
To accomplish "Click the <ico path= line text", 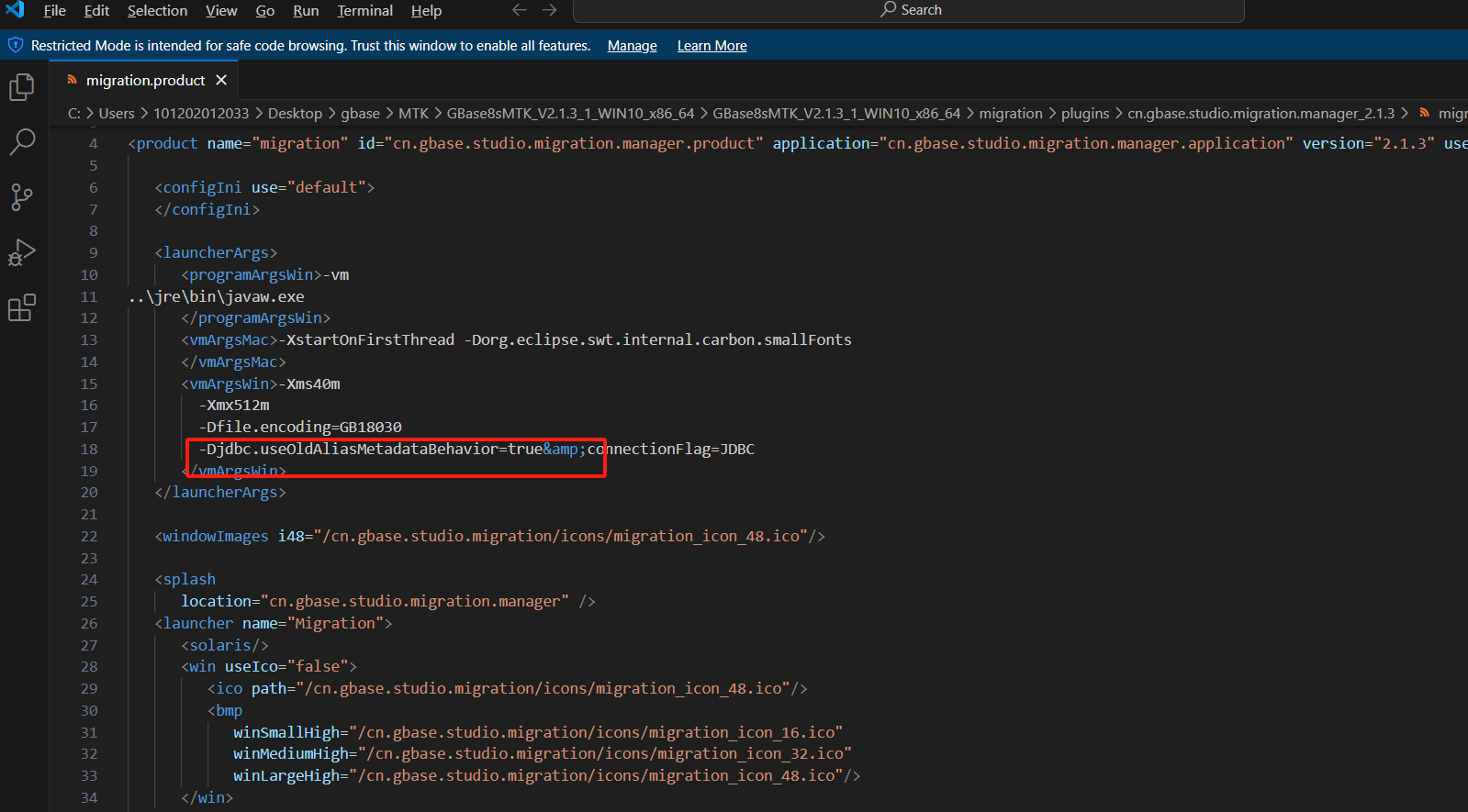I will click(507, 689).
